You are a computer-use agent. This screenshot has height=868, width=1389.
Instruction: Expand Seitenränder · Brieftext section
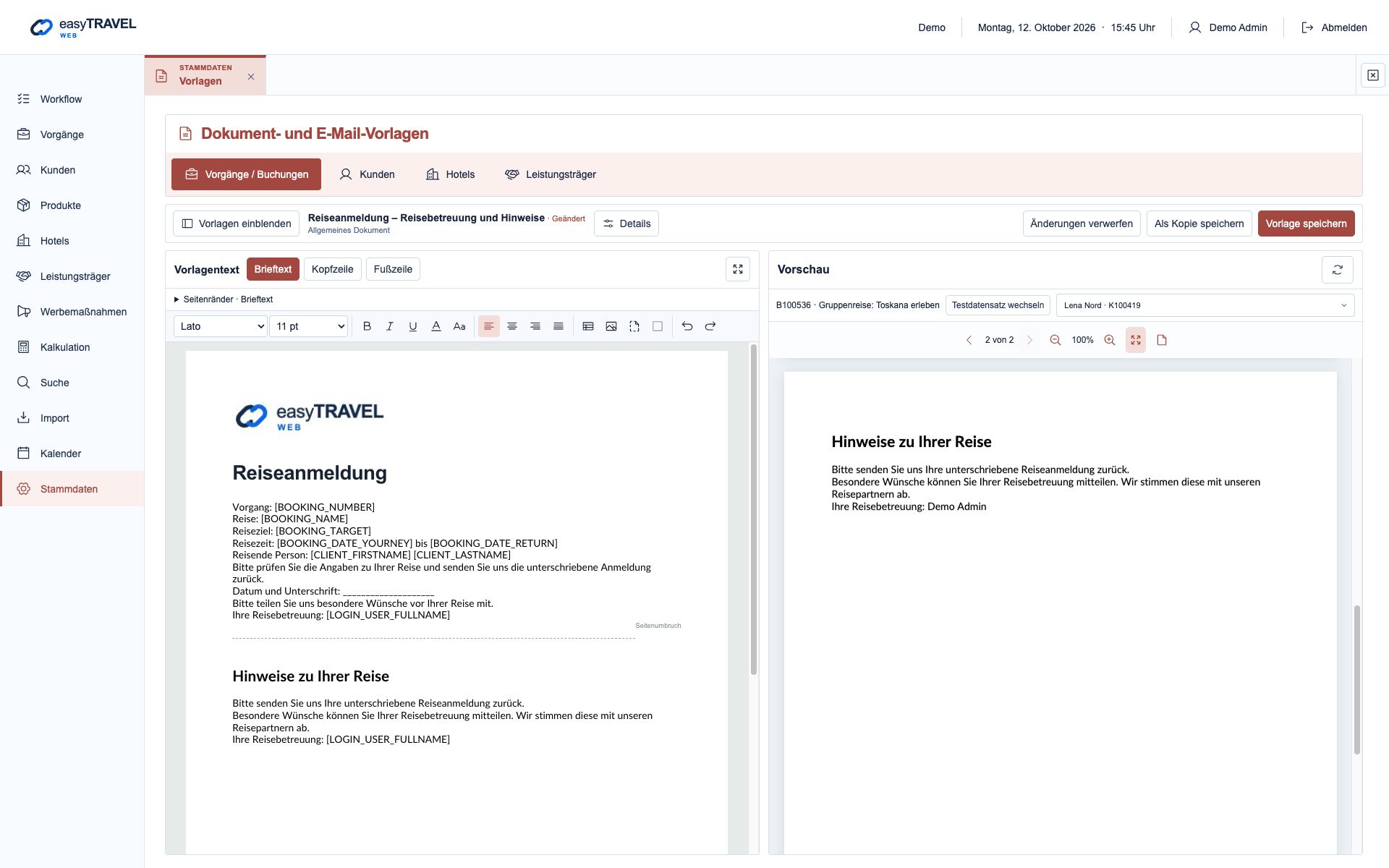click(x=224, y=299)
